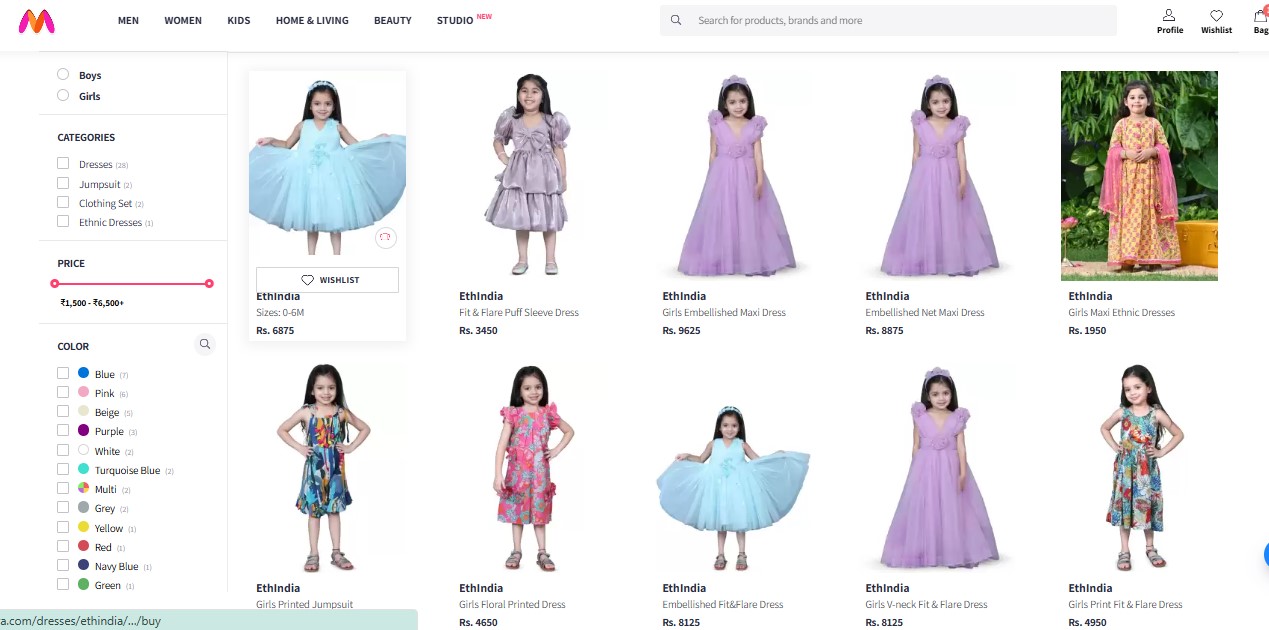Check the Dresses category checkbox
The width and height of the screenshot is (1269, 630).
pos(63,163)
